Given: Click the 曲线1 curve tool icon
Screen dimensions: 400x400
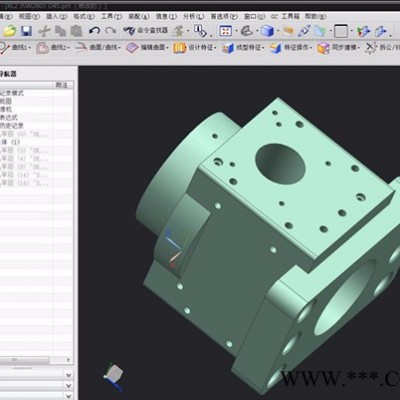Looking at the screenshot, I should pos(5,48).
